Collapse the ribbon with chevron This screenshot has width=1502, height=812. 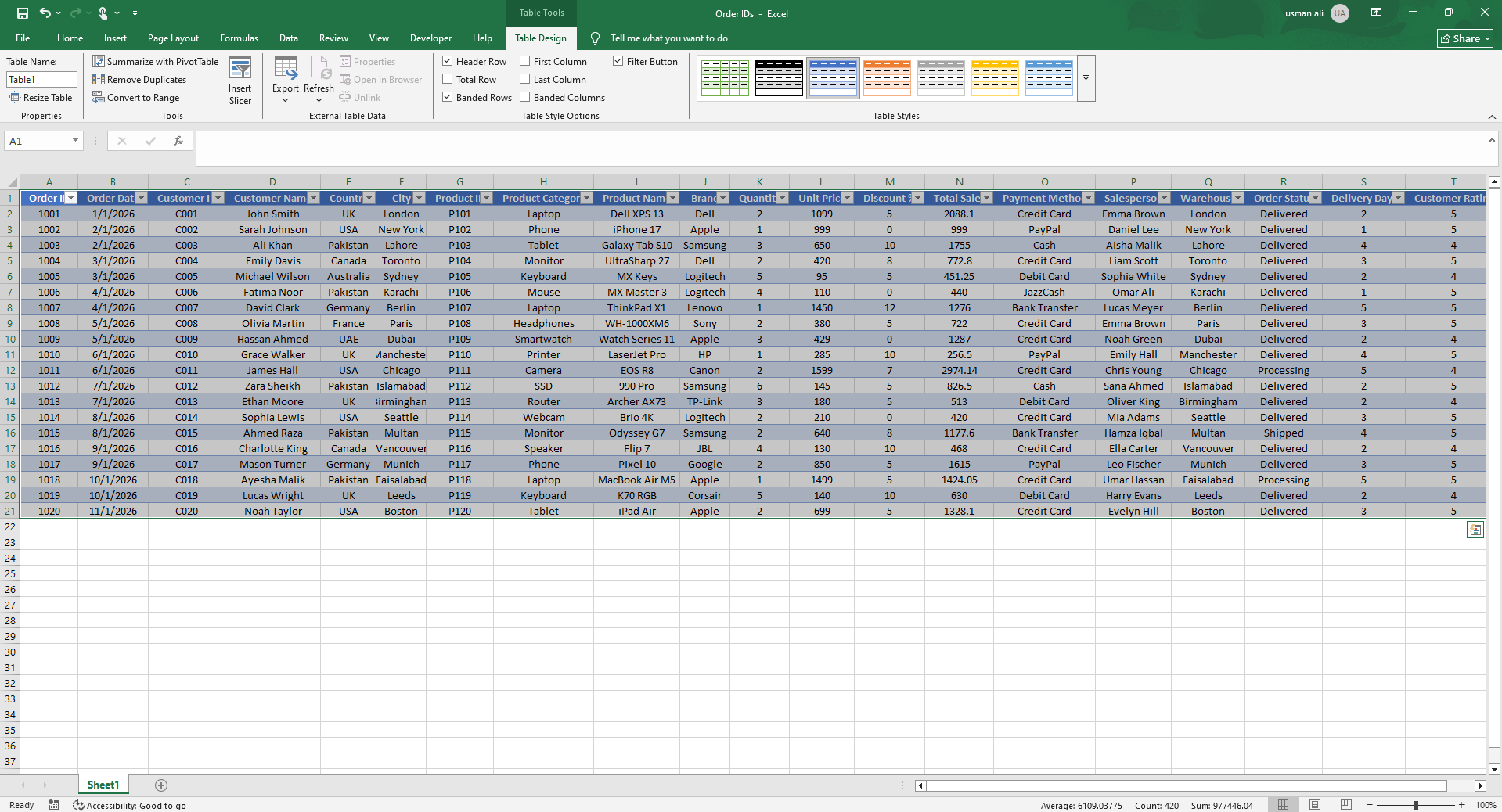pyautogui.click(x=1492, y=117)
